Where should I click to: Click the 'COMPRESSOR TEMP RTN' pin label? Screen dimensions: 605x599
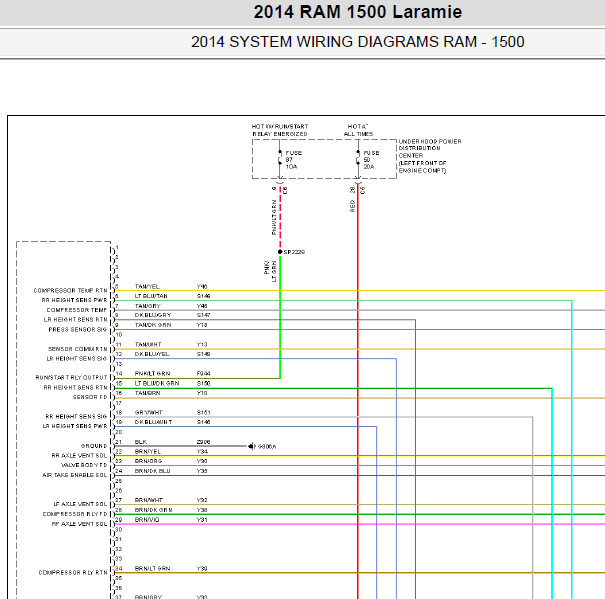[x=70, y=290]
